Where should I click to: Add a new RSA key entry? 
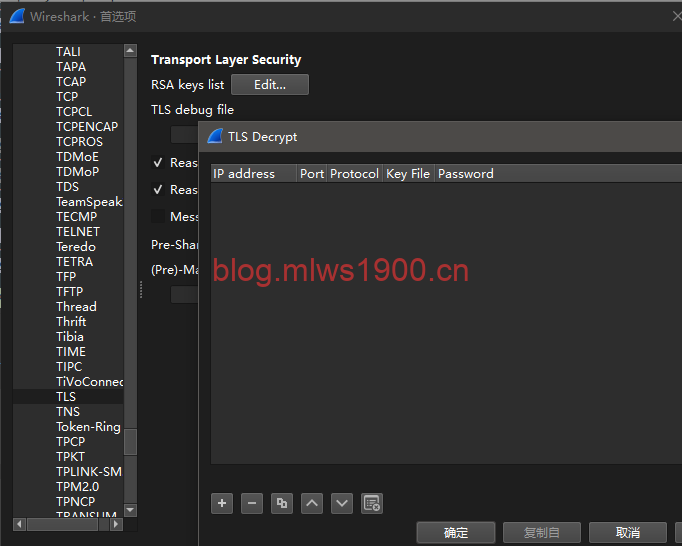pos(222,503)
